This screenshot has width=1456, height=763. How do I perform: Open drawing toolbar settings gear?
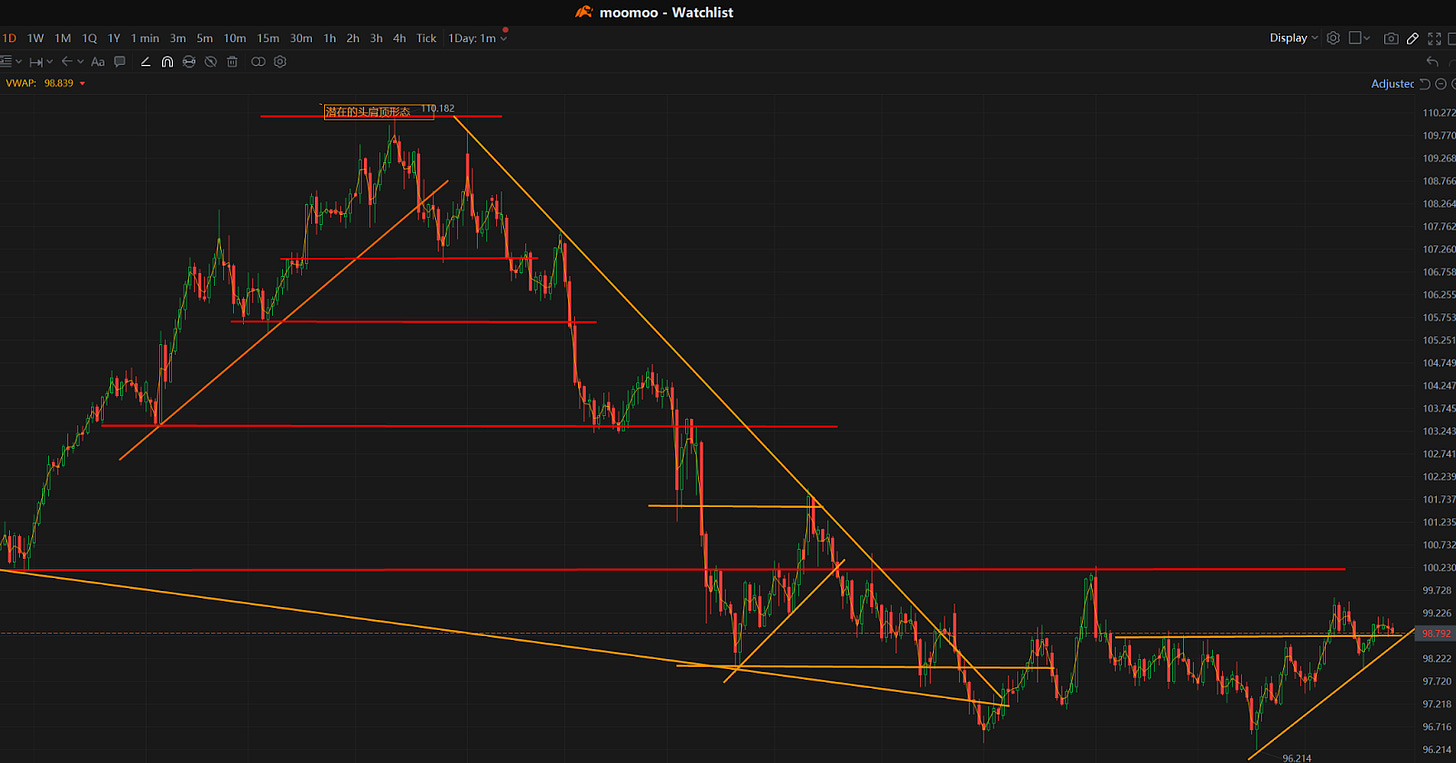pyautogui.click(x=280, y=61)
